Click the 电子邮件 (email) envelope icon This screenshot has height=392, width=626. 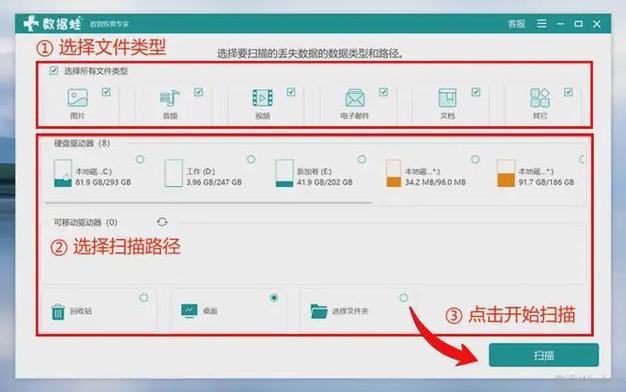[355, 98]
